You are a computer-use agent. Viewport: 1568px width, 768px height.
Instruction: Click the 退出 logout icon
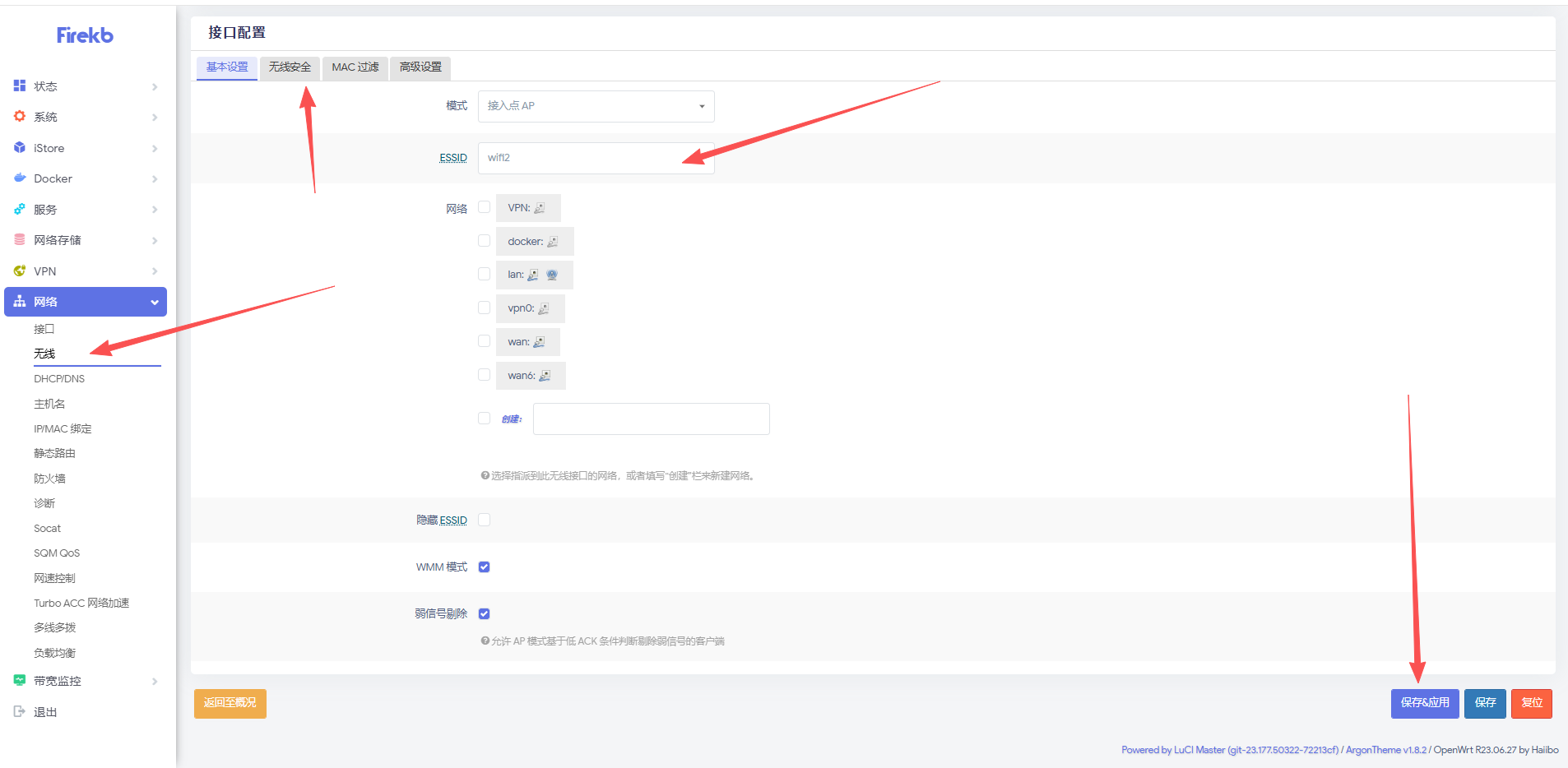[x=20, y=711]
